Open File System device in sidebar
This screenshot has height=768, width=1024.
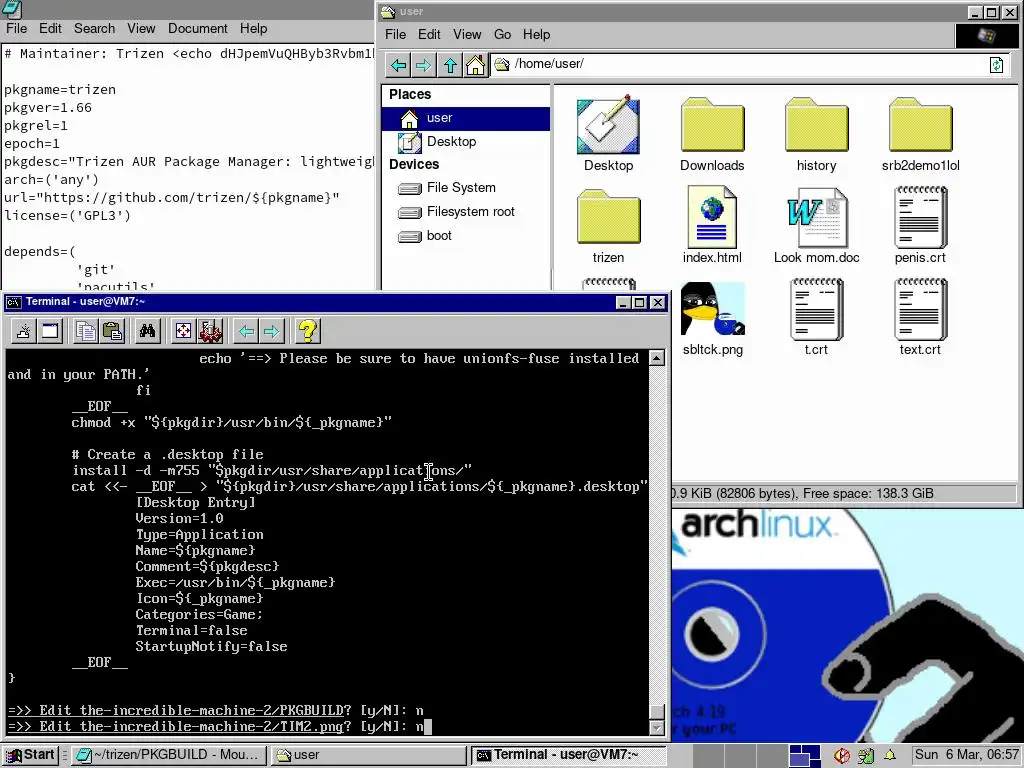tap(466, 188)
